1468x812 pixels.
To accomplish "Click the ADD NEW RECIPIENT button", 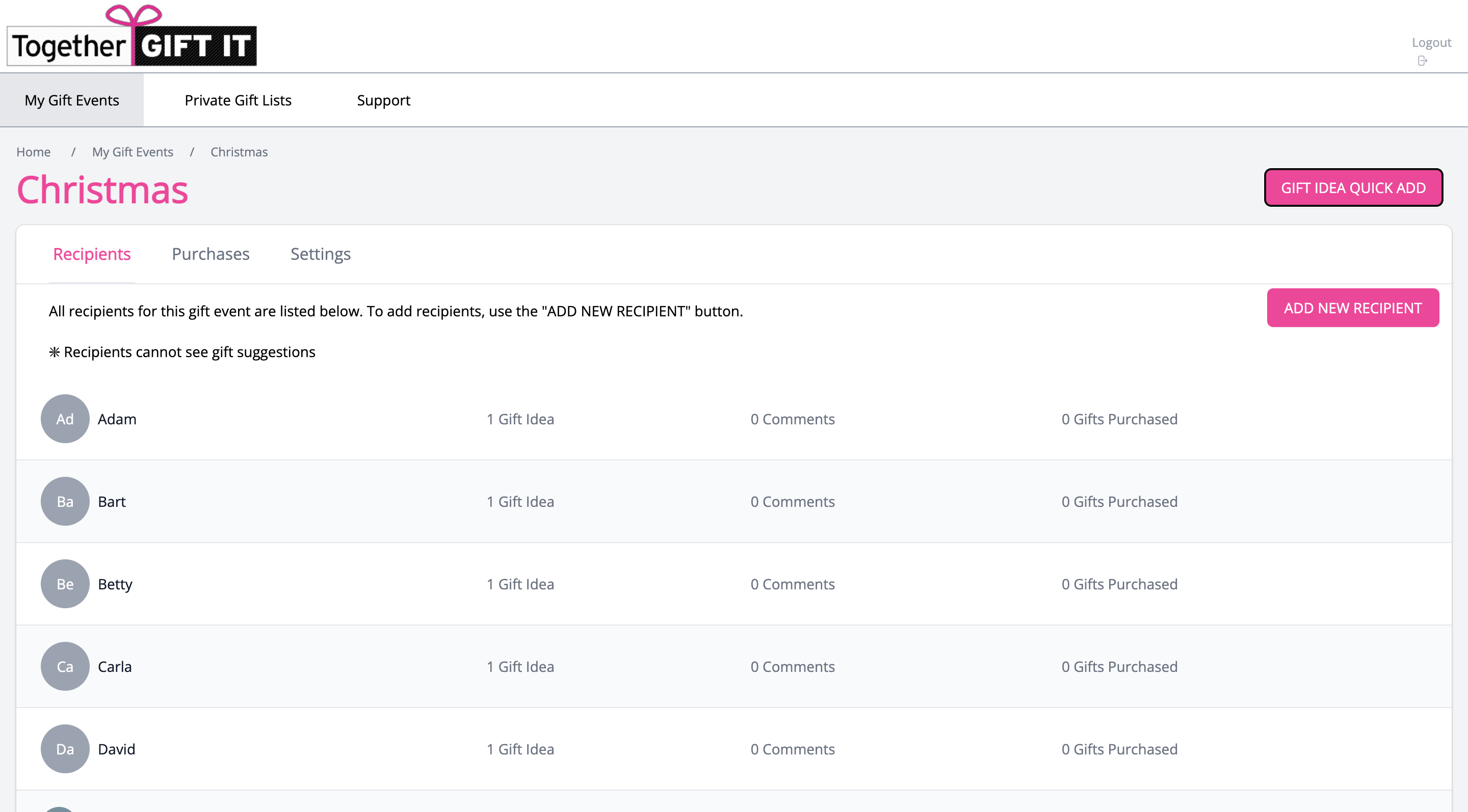I will click(1353, 308).
